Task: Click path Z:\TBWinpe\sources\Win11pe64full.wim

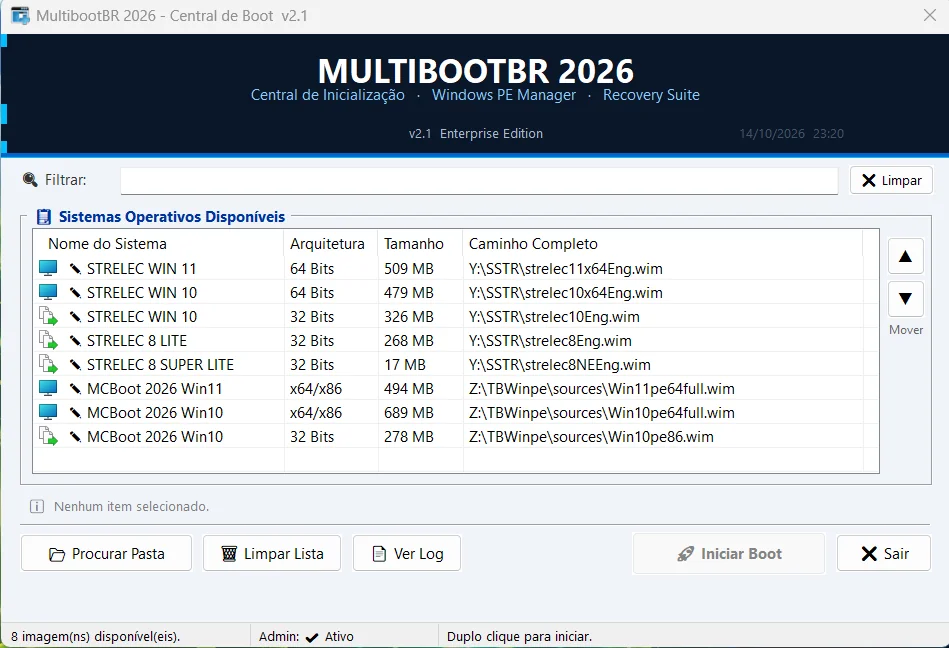Action: pyautogui.click(x=602, y=388)
